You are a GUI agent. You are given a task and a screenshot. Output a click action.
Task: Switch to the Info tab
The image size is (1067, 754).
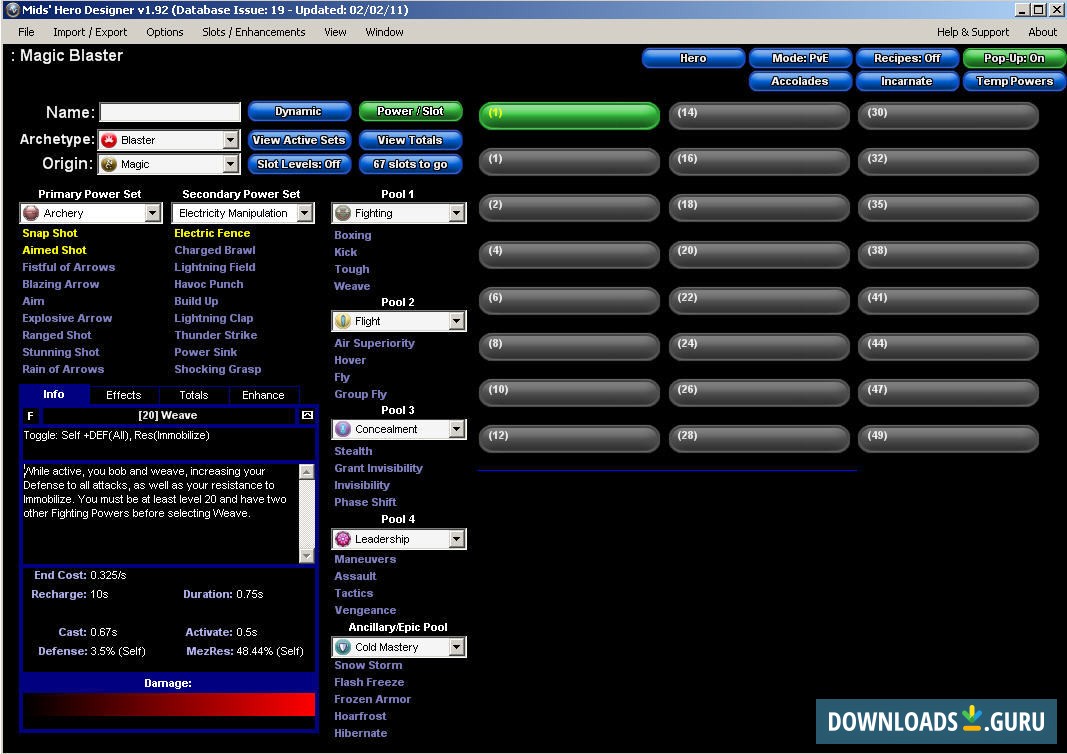(x=54, y=395)
